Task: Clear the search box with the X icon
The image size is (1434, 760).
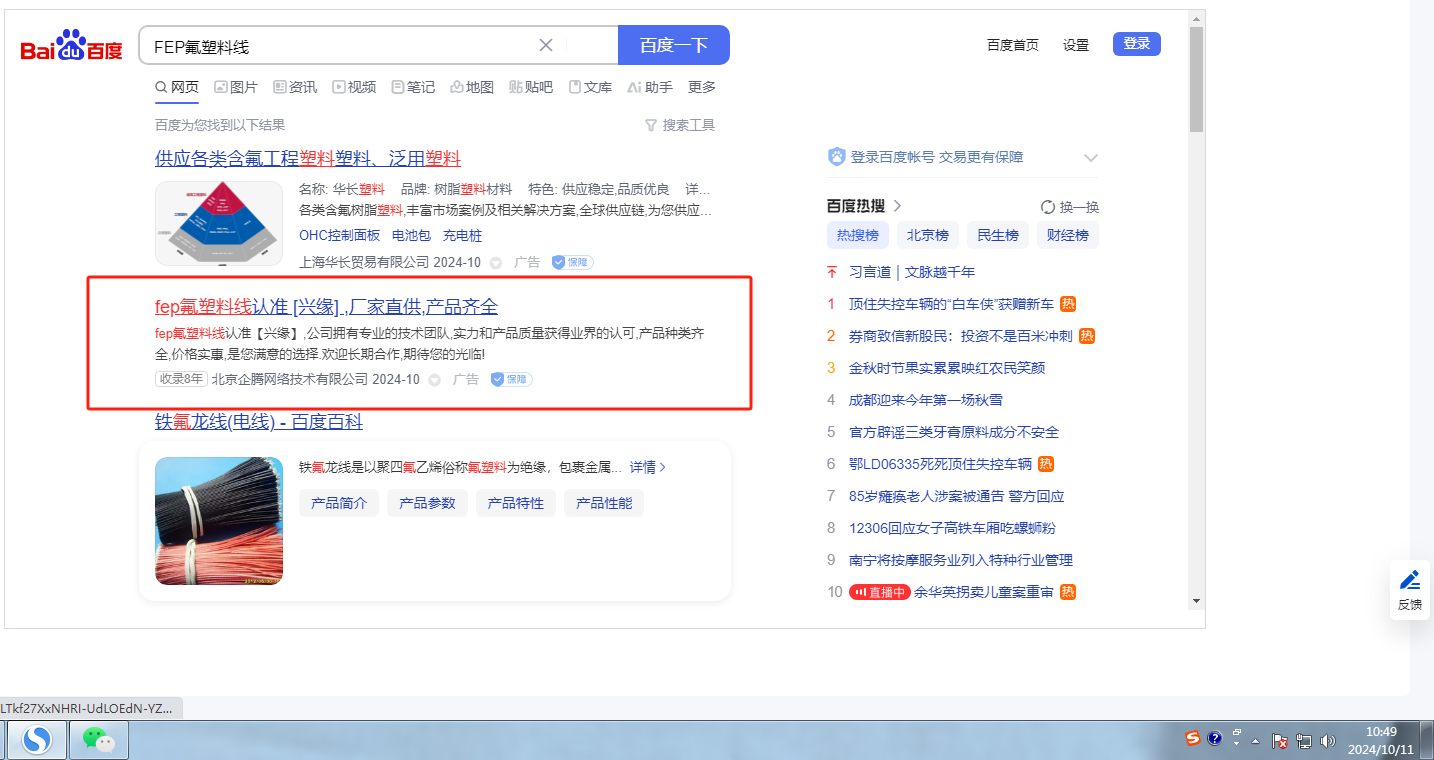Action: tap(546, 45)
